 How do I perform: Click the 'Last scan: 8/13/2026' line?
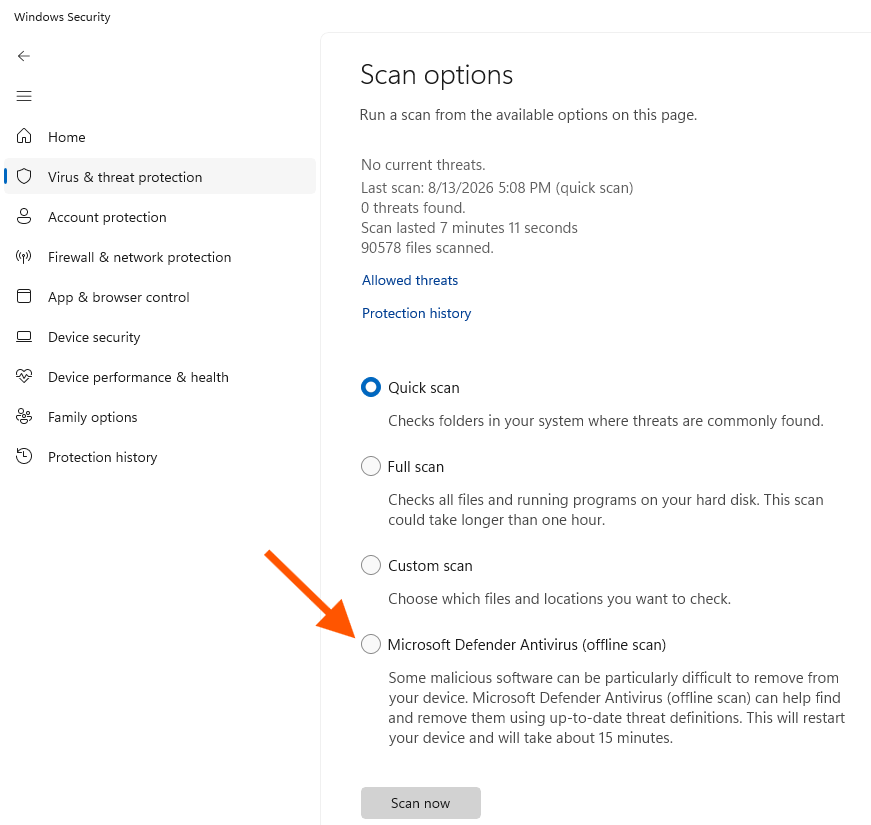pos(497,188)
